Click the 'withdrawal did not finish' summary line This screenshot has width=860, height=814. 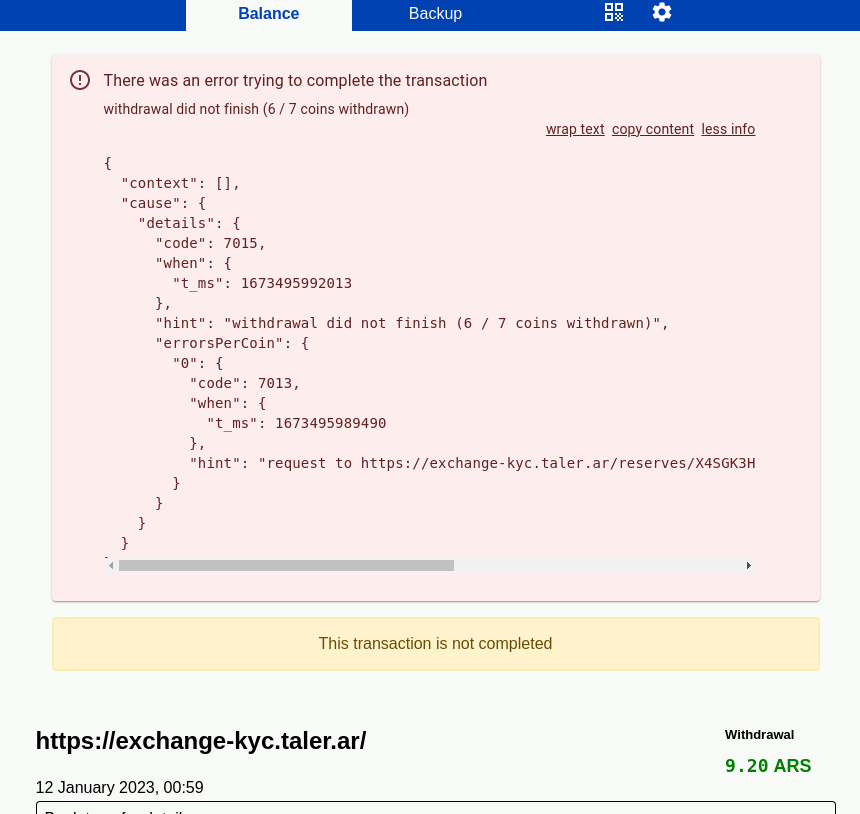pyautogui.click(x=256, y=109)
